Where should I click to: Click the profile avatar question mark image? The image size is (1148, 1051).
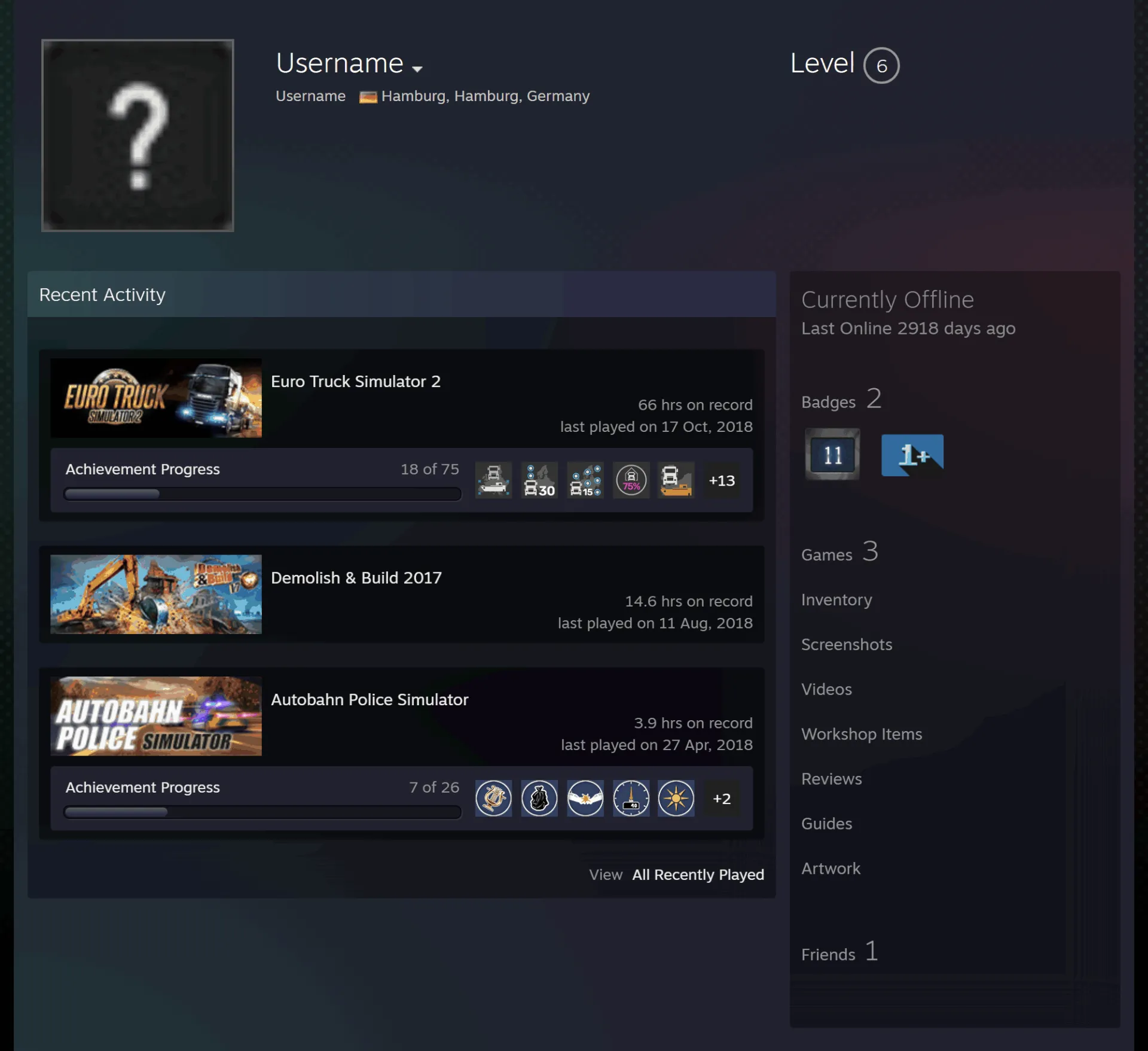138,135
